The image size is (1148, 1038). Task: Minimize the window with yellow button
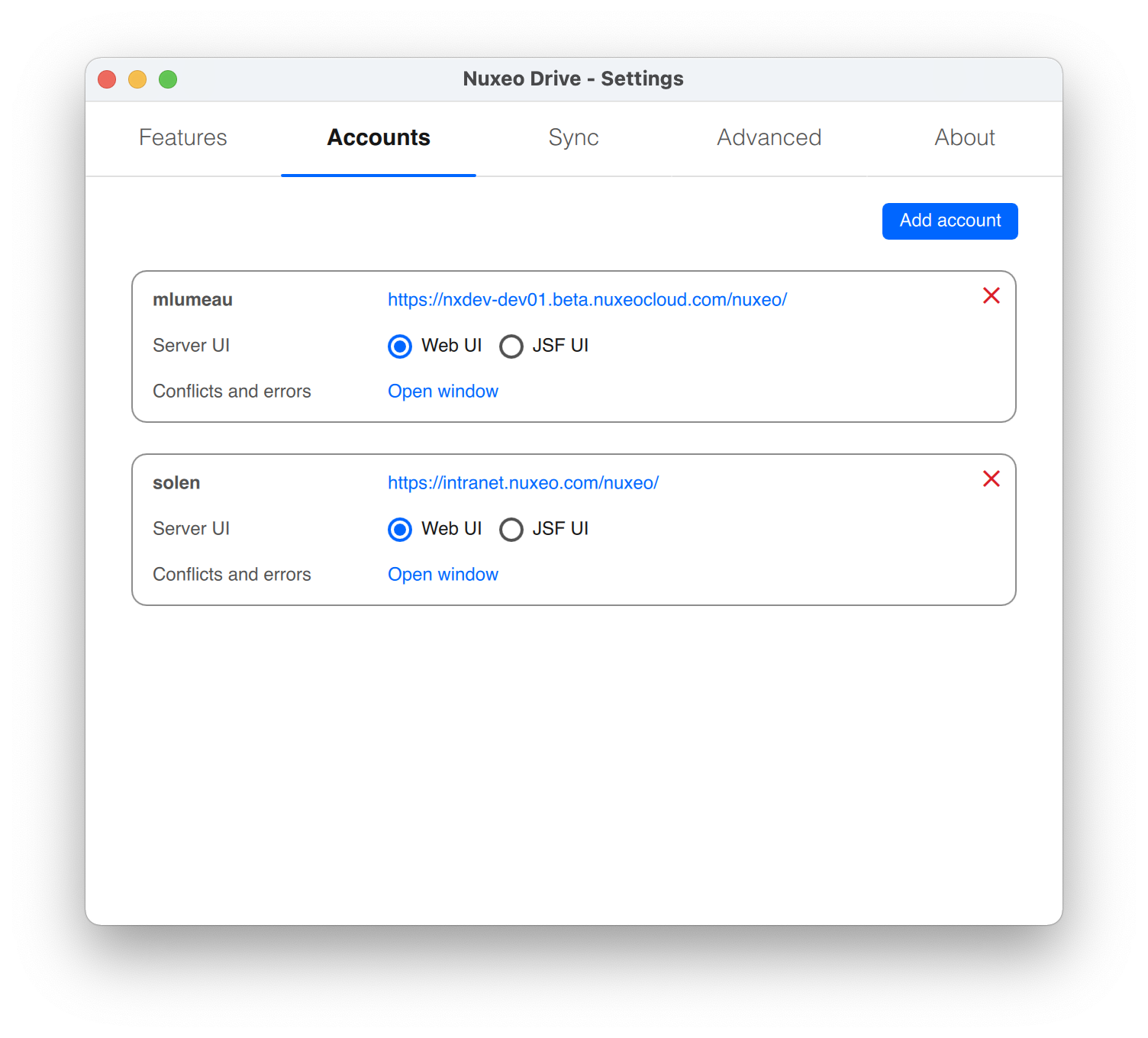click(x=137, y=79)
